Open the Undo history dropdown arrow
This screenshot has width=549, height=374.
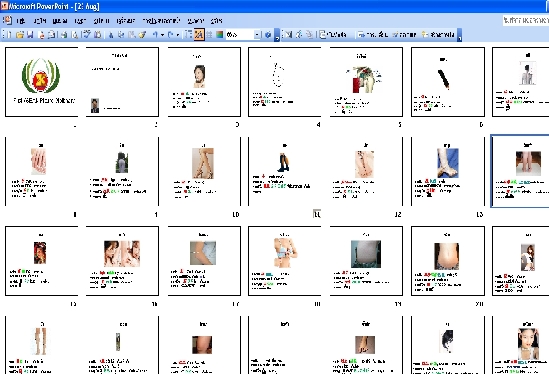pyautogui.click(x=162, y=35)
